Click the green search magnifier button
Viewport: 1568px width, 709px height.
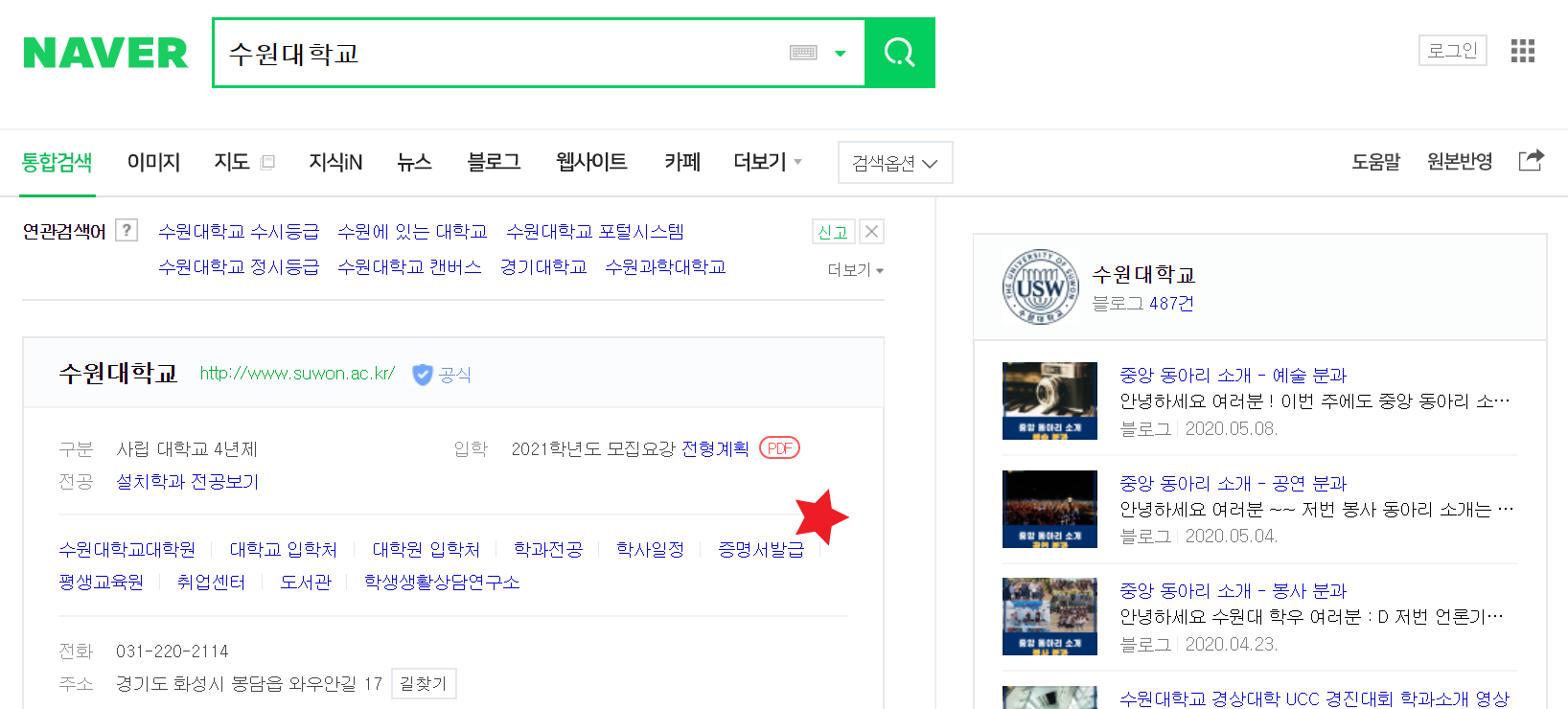coord(899,53)
